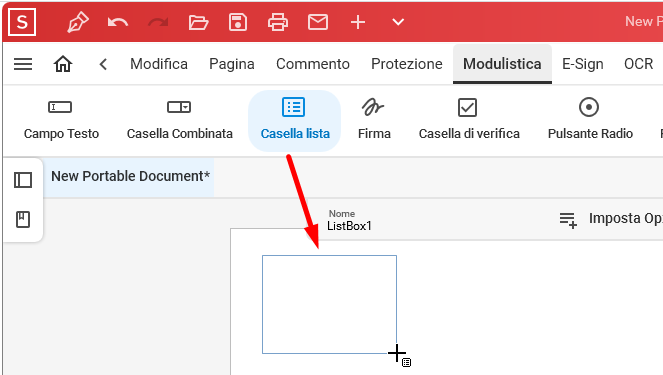
Task: Undo the last action
Action: [118, 22]
